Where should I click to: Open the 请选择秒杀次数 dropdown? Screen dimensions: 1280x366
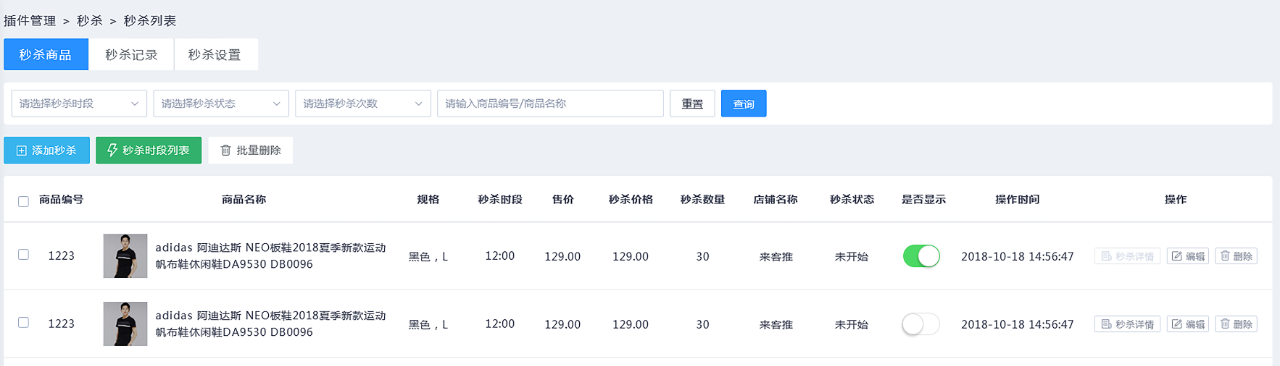[x=363, y=103]
